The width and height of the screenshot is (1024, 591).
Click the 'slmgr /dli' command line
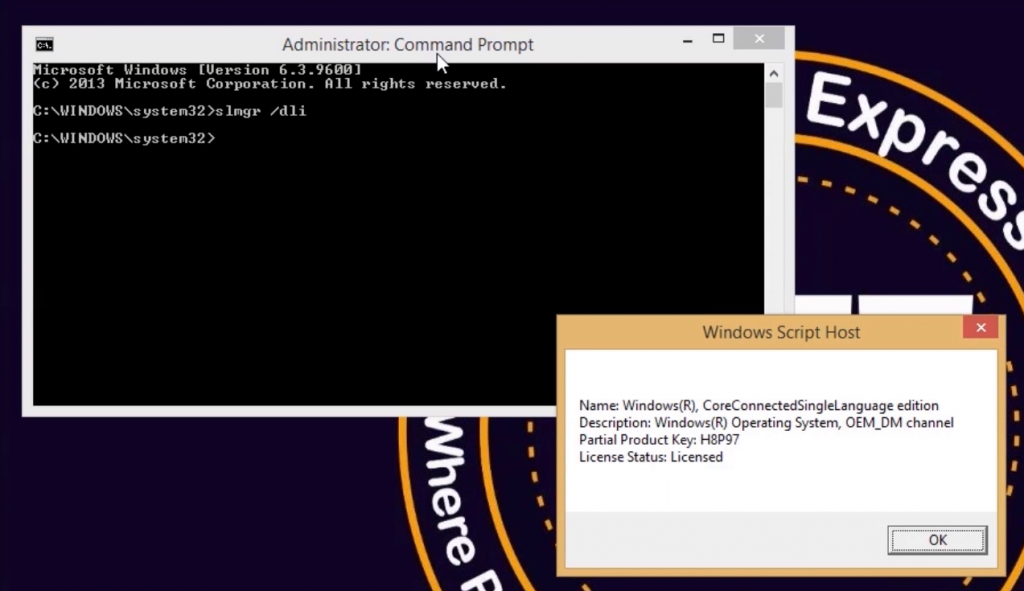tap(170, 111)
